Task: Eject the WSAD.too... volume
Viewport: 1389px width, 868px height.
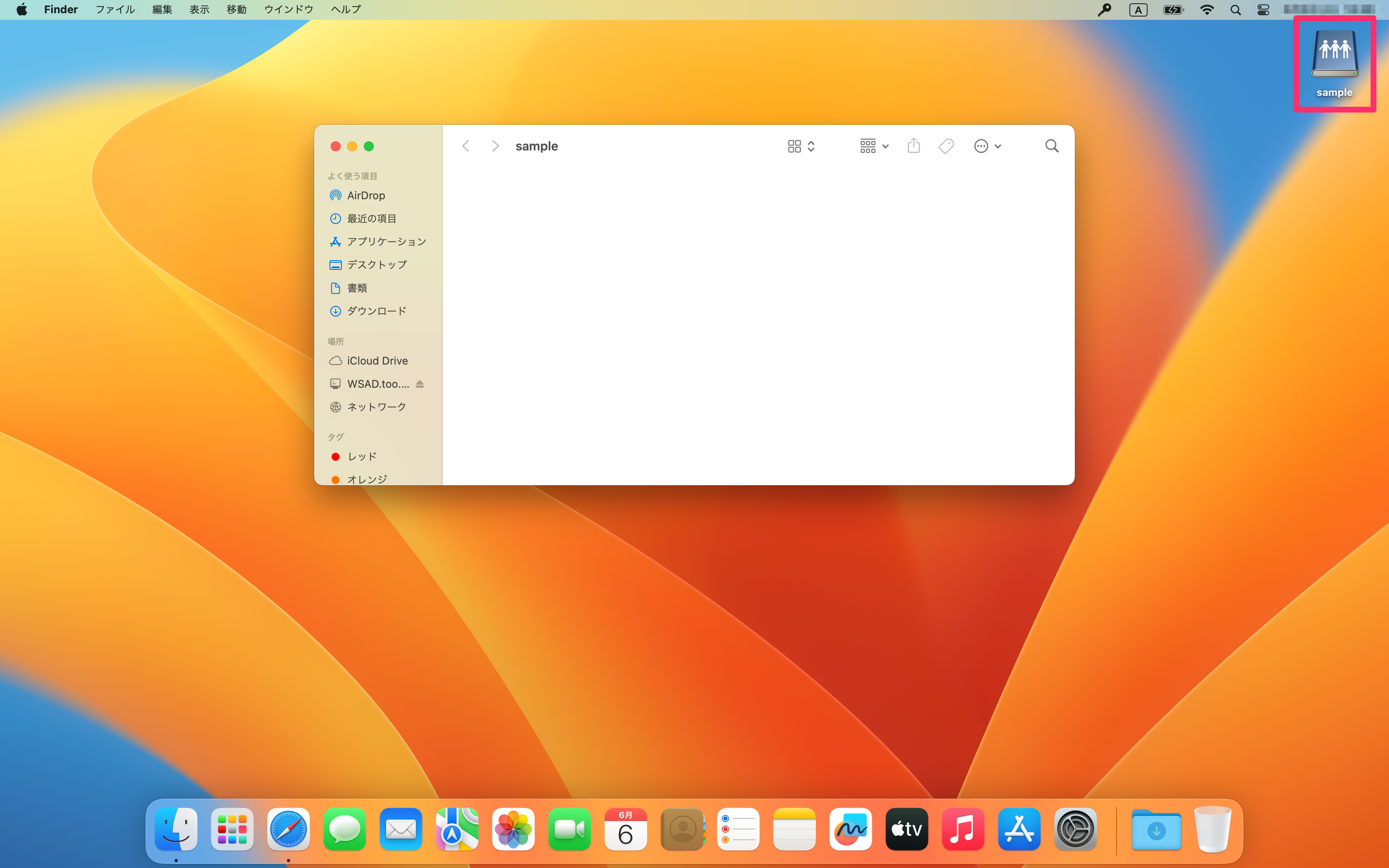Action: 420,384
